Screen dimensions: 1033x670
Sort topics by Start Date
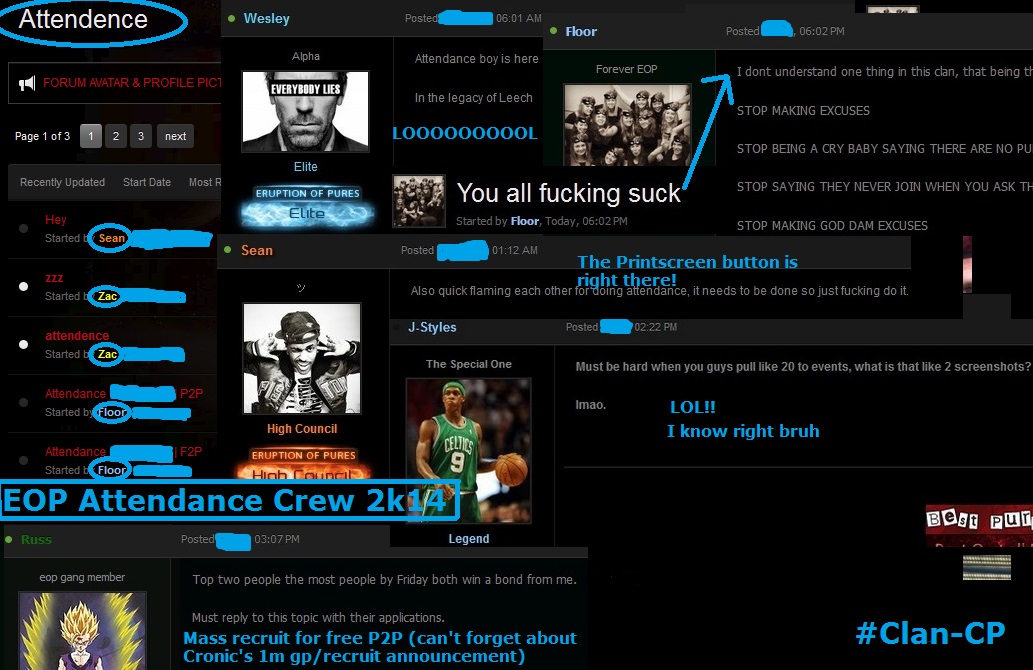[x=147, y=182]
